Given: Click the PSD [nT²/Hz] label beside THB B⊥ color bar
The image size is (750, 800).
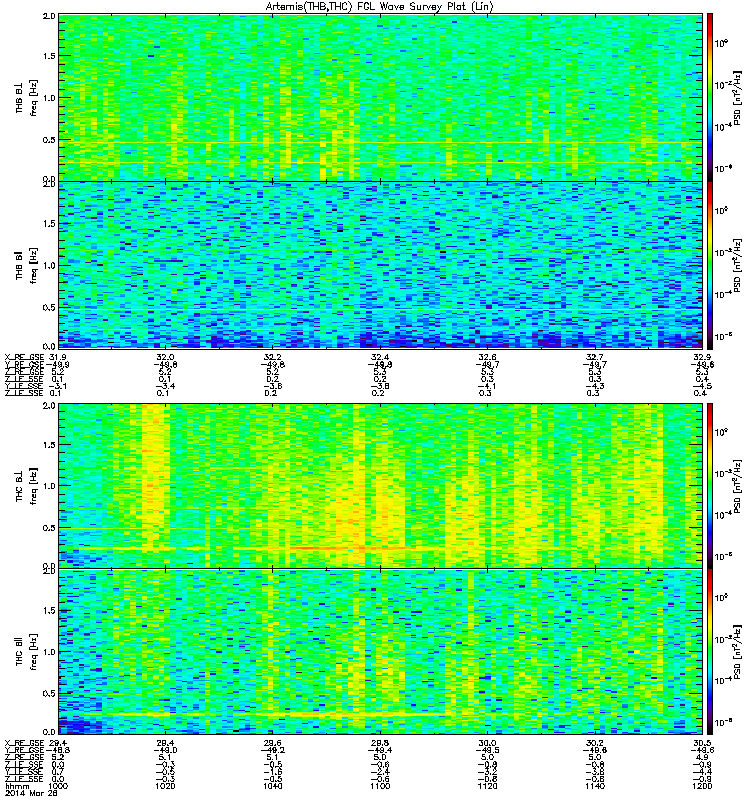Looking at the screenshot, I should [737, 98].
